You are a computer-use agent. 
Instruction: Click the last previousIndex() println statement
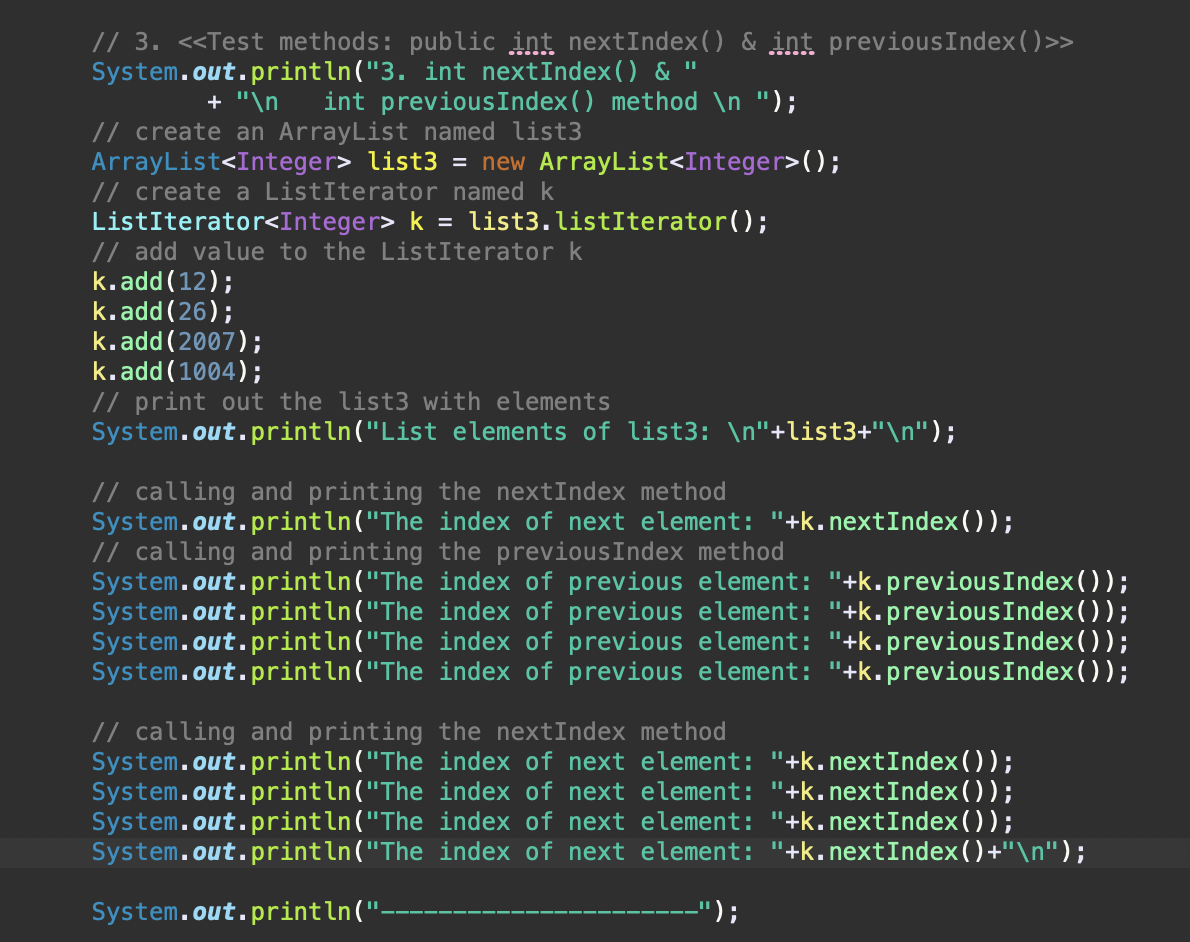tap(600, 671)
